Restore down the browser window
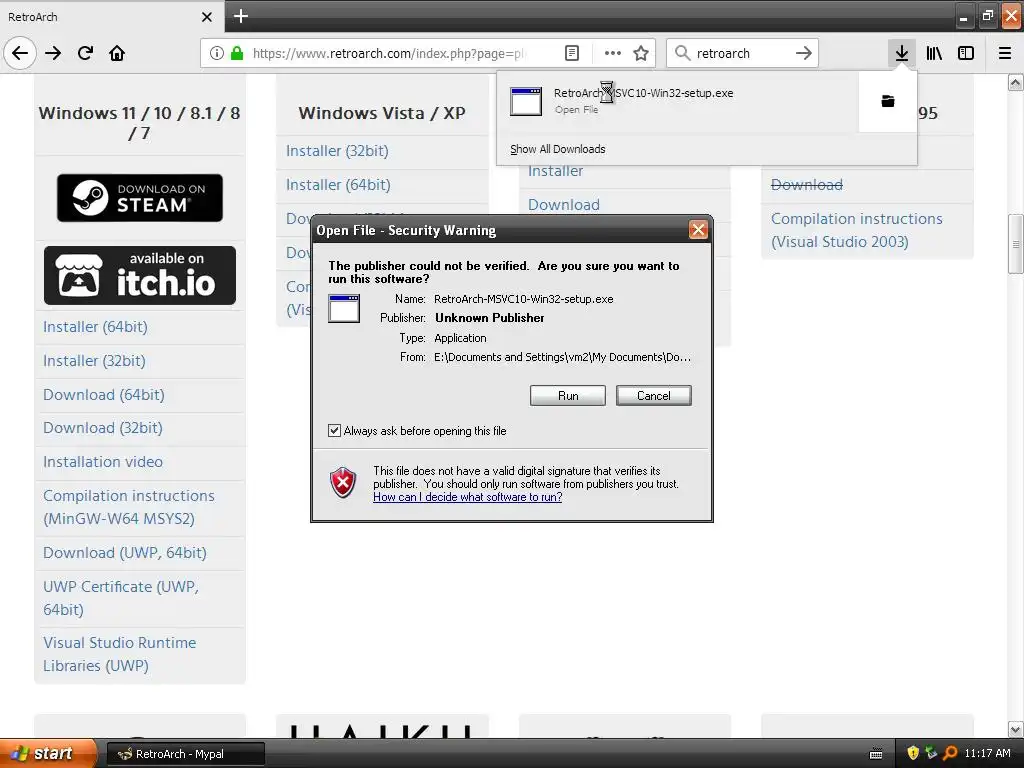 pos(987,16)
